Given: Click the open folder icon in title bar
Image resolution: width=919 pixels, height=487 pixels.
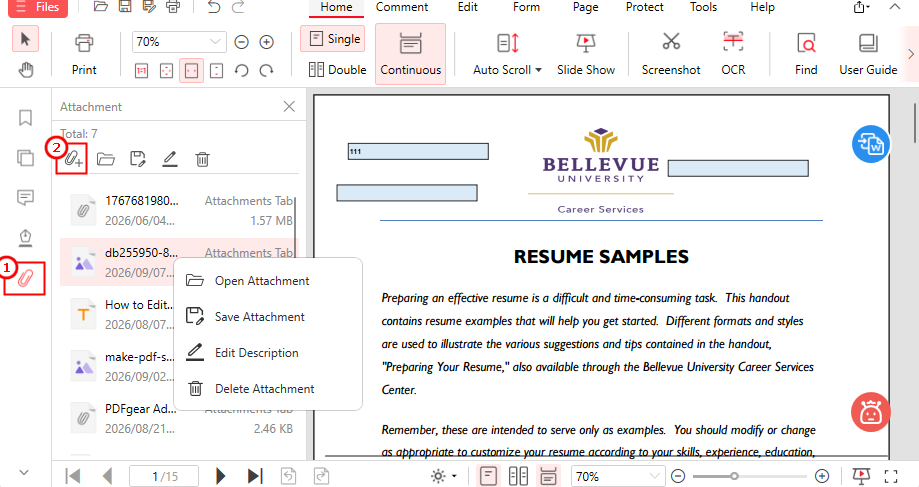Looking at the screenshot, I should tap(101, 7).
